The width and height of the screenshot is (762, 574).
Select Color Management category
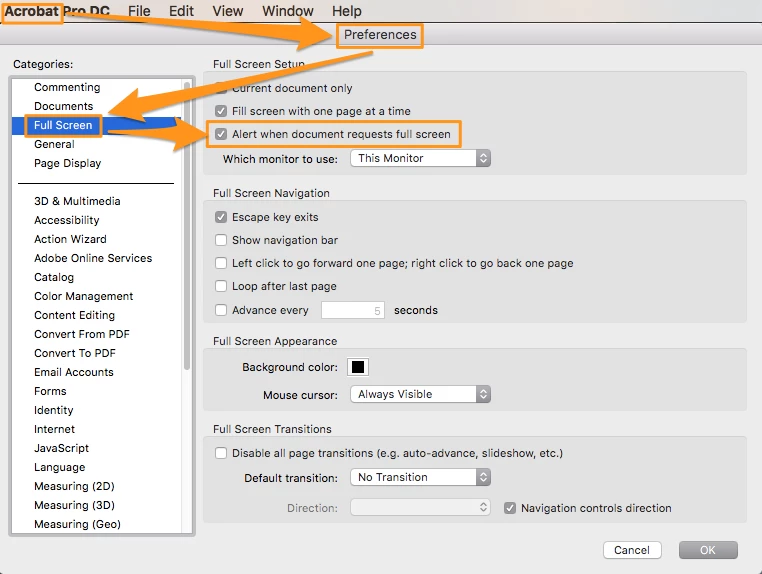coord(84,296)
